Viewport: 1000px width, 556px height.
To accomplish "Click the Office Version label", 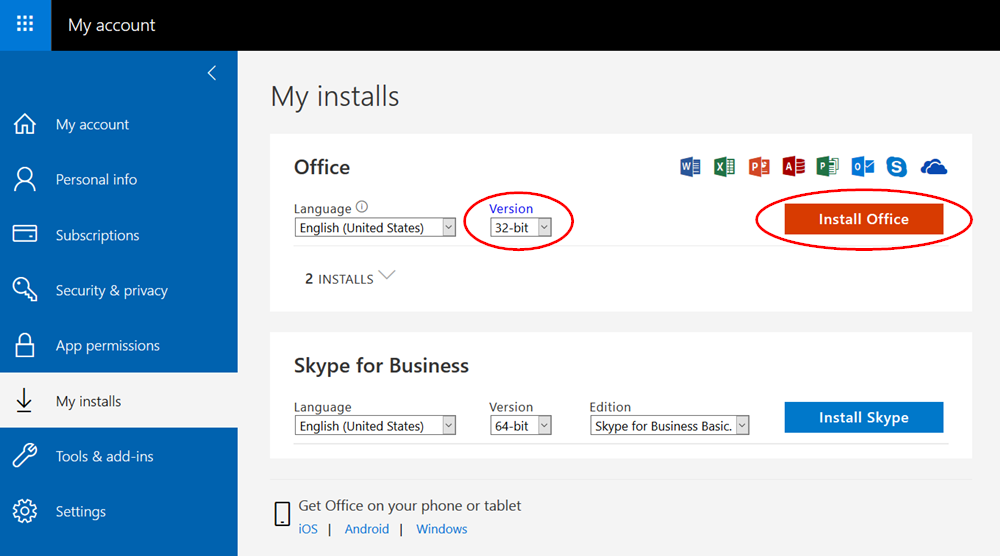I will coord(511,208).
